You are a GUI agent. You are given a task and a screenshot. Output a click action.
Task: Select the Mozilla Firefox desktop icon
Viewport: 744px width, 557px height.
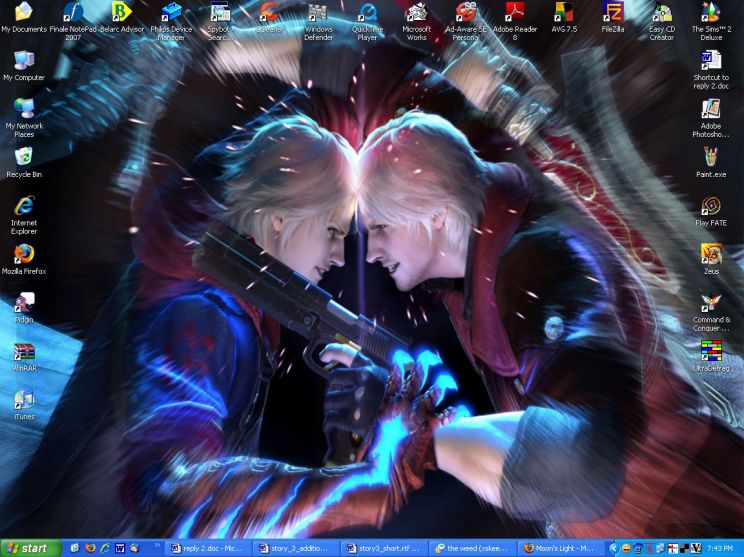coord(24,260)
